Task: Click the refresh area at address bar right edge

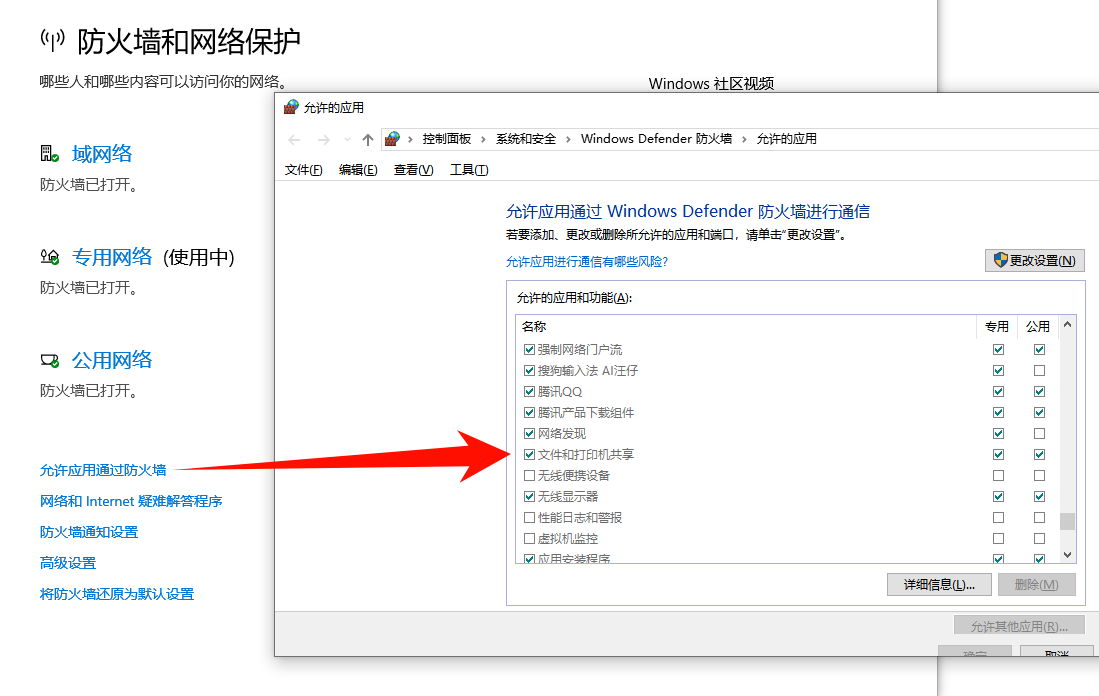Action: click(x=1093, y=139)
